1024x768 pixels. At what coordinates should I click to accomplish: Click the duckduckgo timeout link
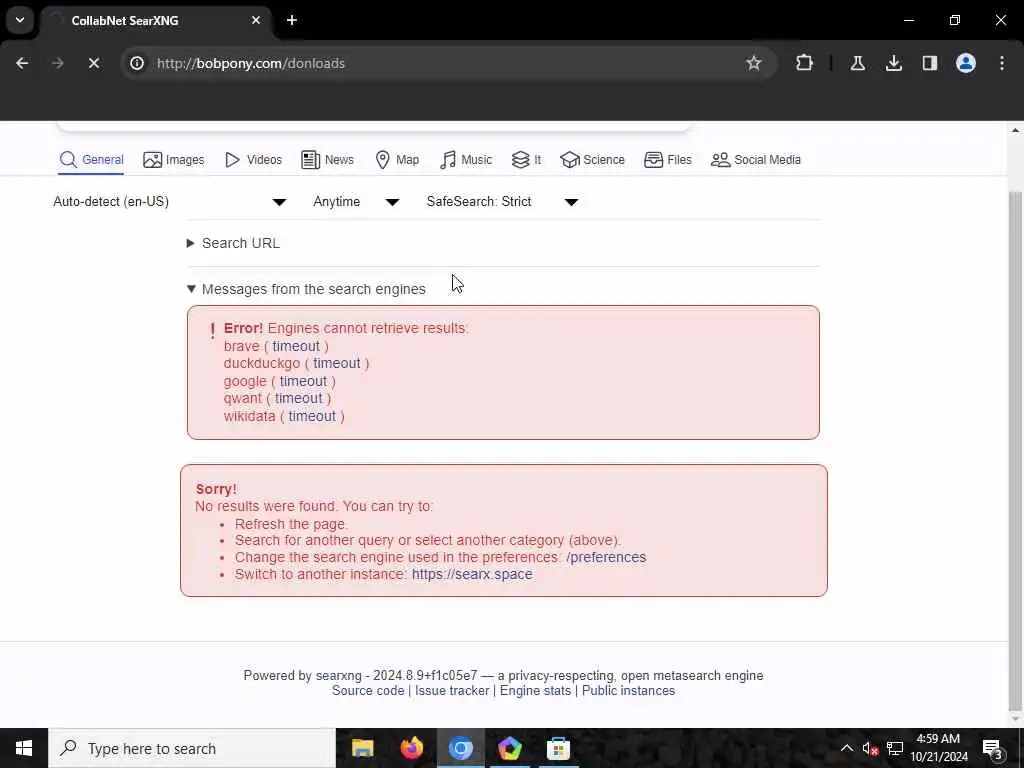336,363
